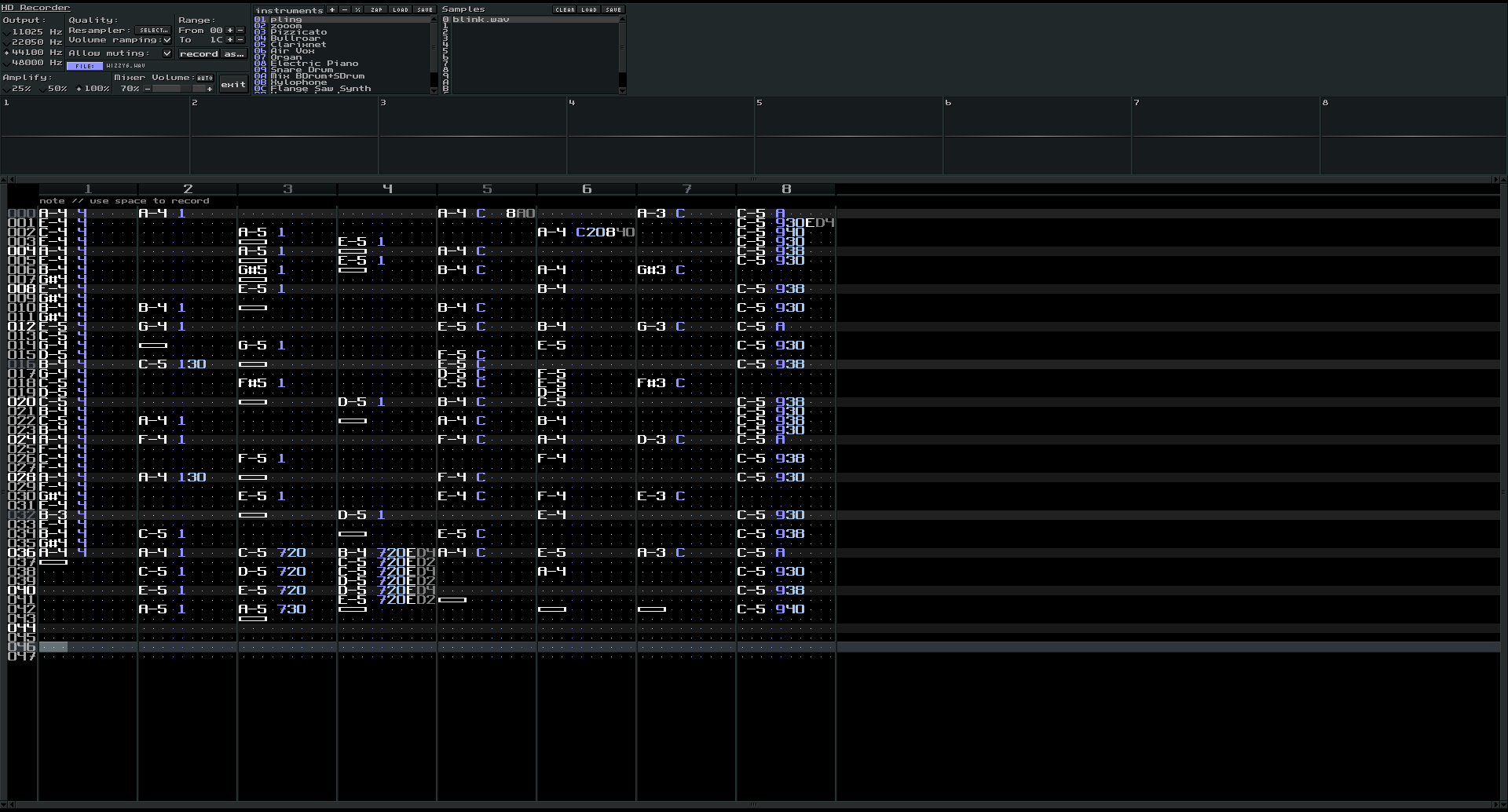1508x812 pixels.
Task: Click the Samples list scroll-down arrow
Action: point(622,90)
